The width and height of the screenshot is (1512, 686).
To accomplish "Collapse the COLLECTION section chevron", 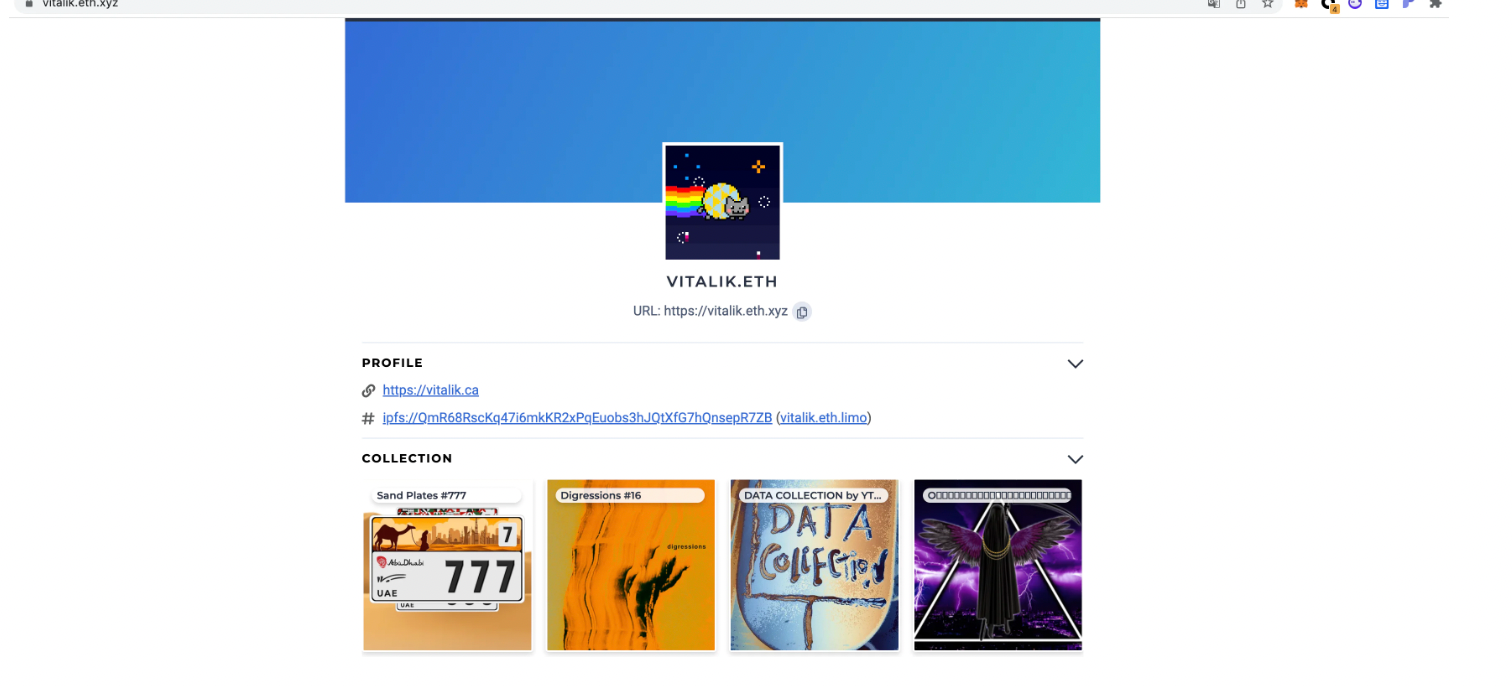I will pos(1075,460).
